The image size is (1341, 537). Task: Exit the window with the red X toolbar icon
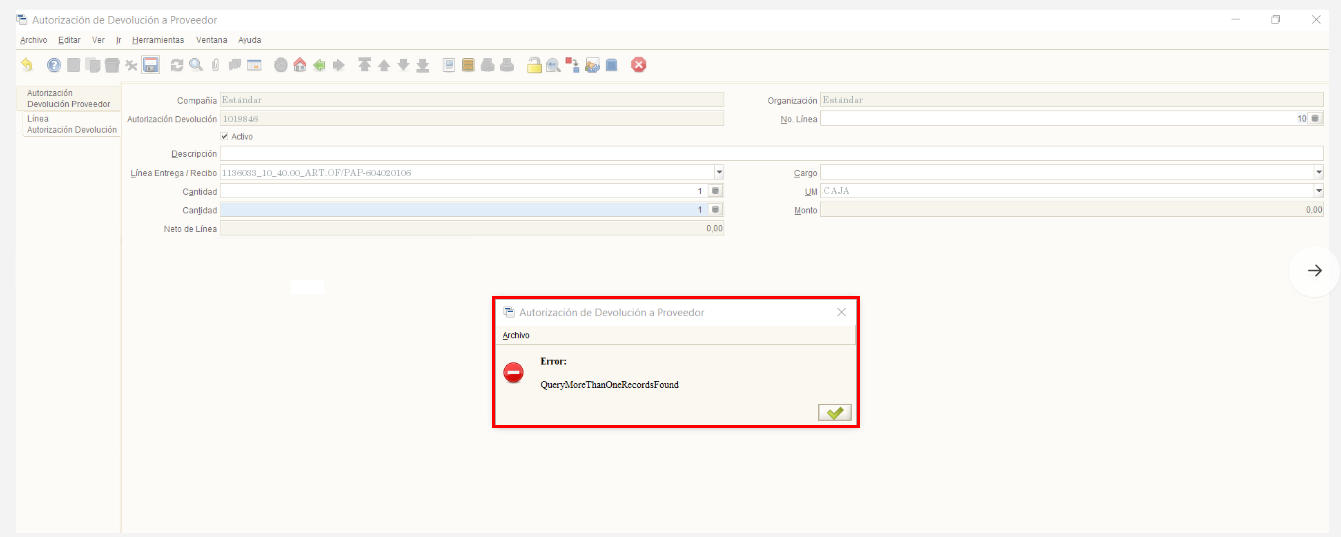(x=638, y=65)
